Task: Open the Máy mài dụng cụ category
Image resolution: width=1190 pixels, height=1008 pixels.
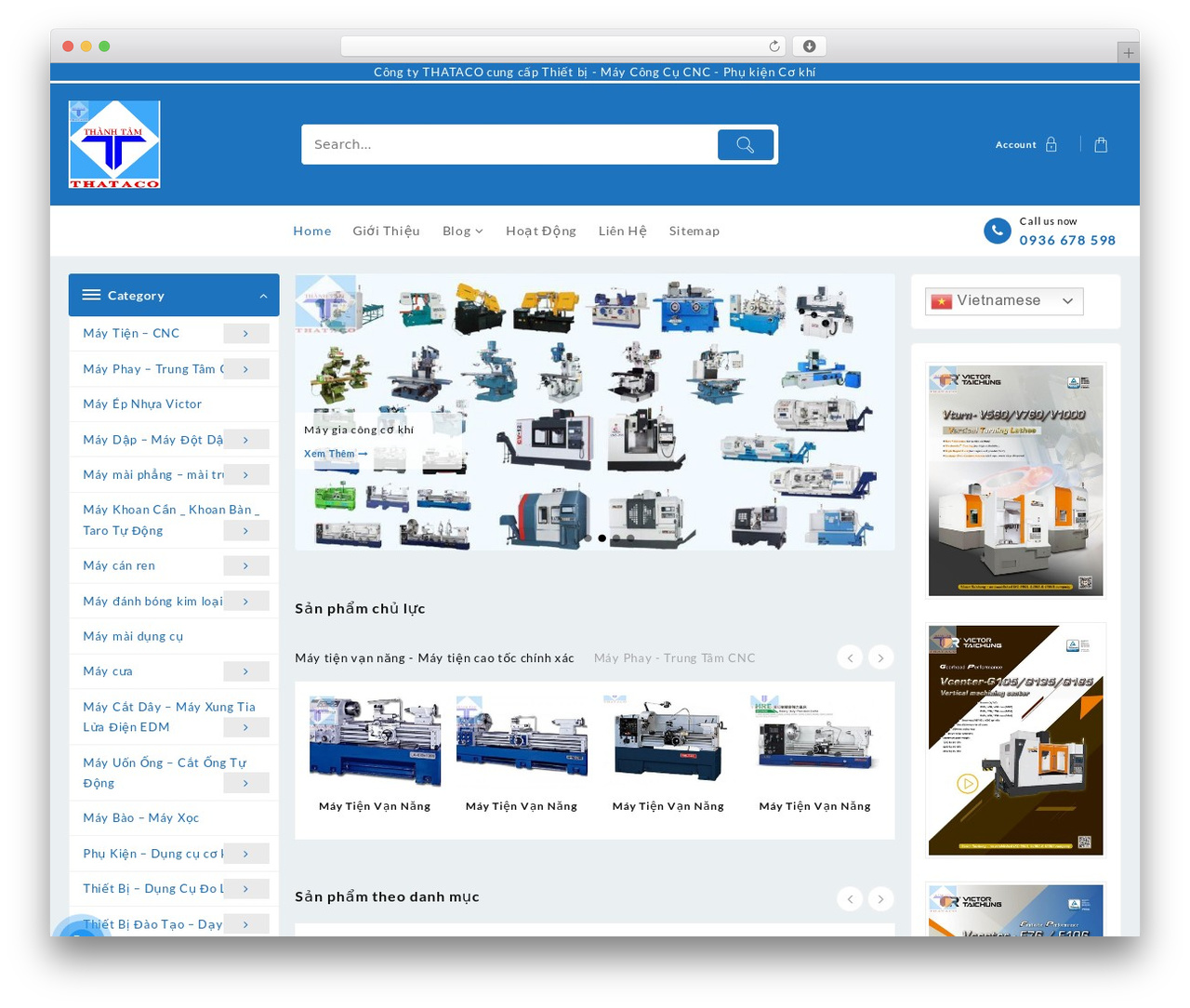Action: coord(133,636)
